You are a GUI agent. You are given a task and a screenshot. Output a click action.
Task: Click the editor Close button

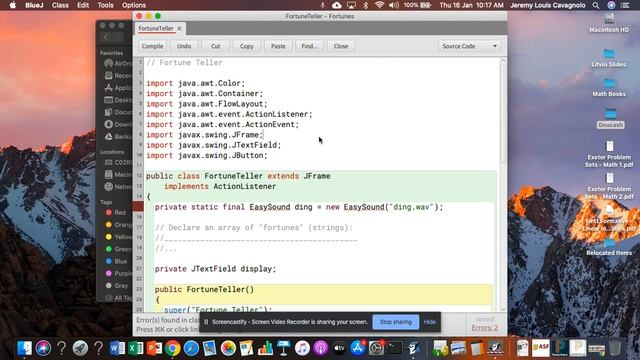(x=341, y=46)
